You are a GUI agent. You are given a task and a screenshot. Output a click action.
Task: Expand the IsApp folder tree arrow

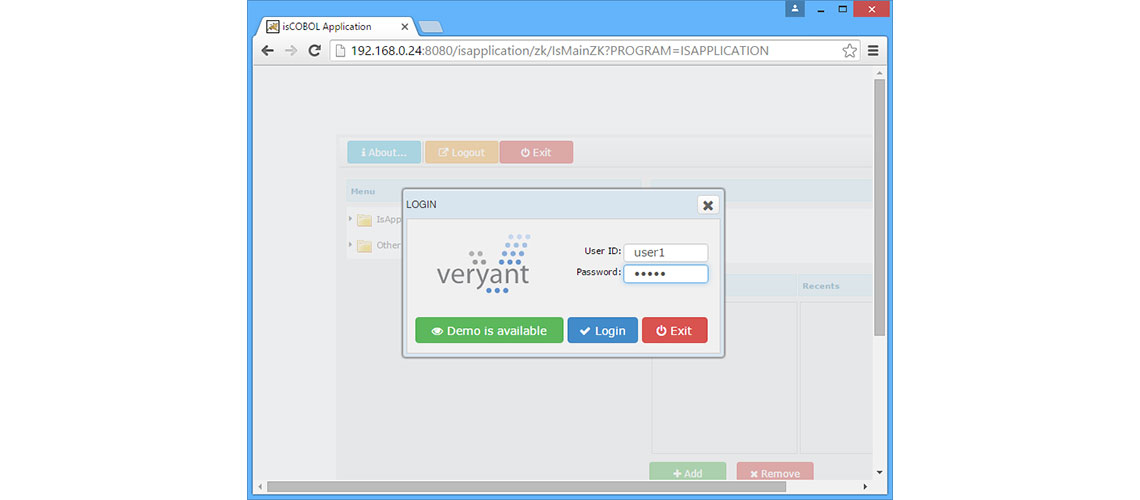pos(350,218)
